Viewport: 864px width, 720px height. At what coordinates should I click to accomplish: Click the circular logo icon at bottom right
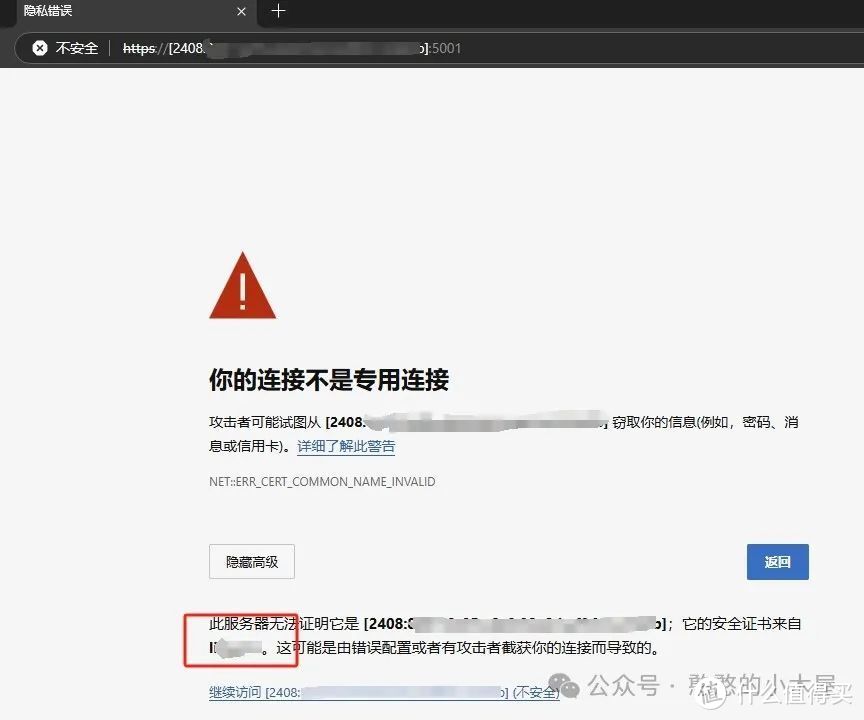click(712, 692)
